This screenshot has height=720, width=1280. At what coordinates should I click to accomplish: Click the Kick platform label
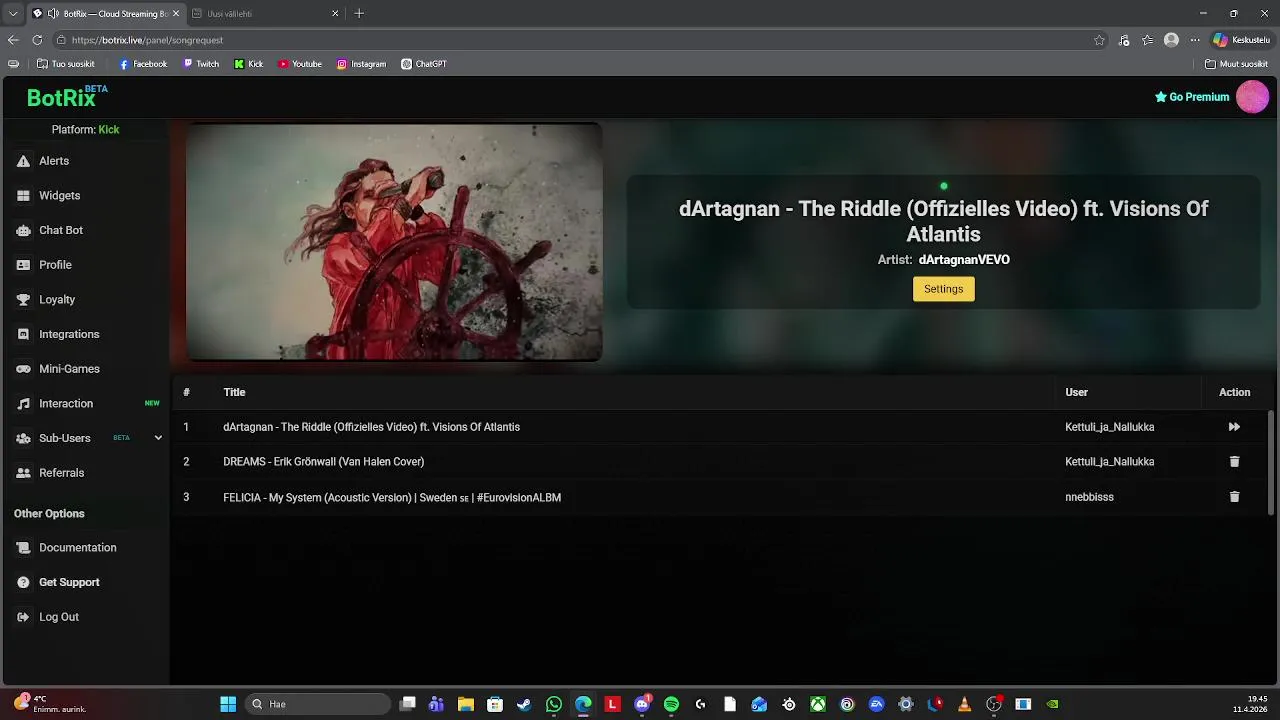pos(109,130)
